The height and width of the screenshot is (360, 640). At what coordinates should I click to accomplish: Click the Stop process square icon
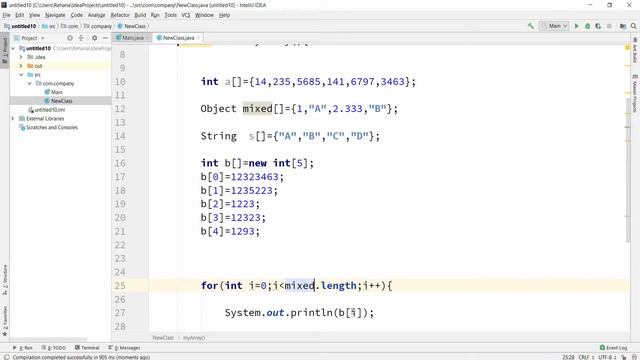click(609, 26)
